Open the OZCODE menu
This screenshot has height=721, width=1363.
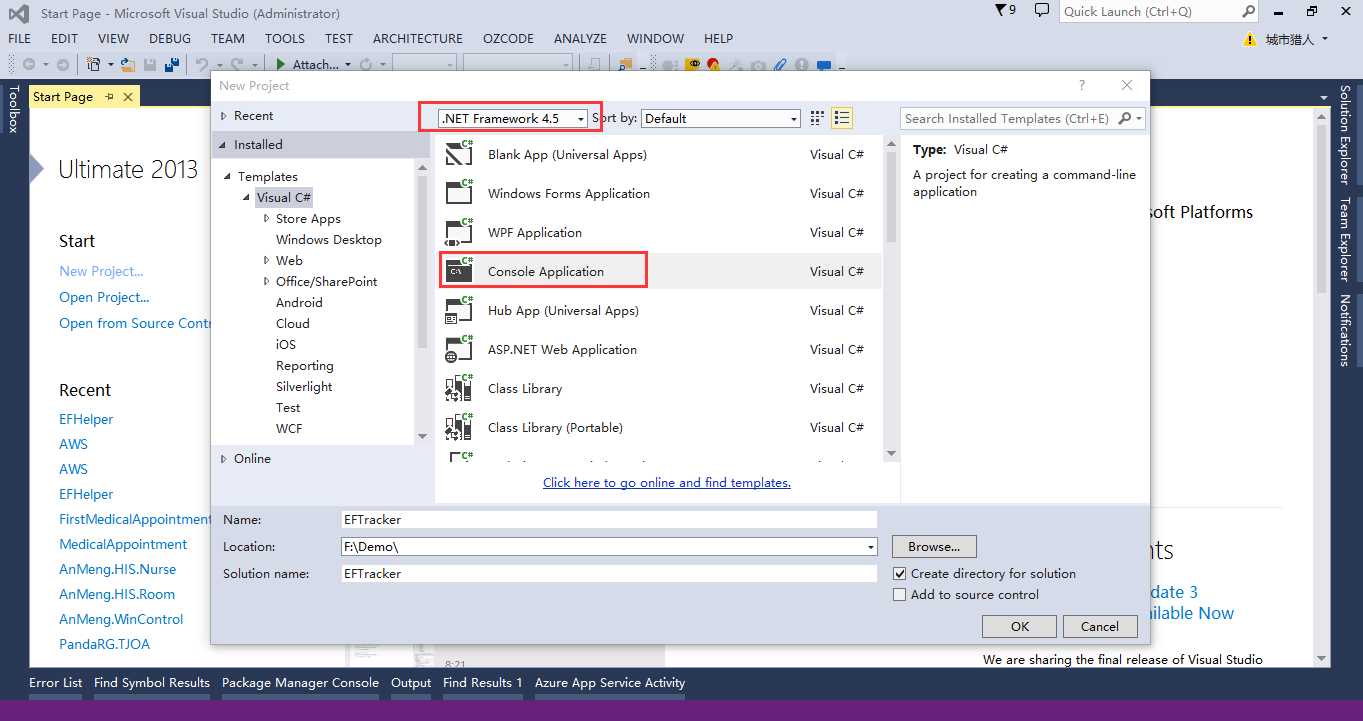pos(508,38)
